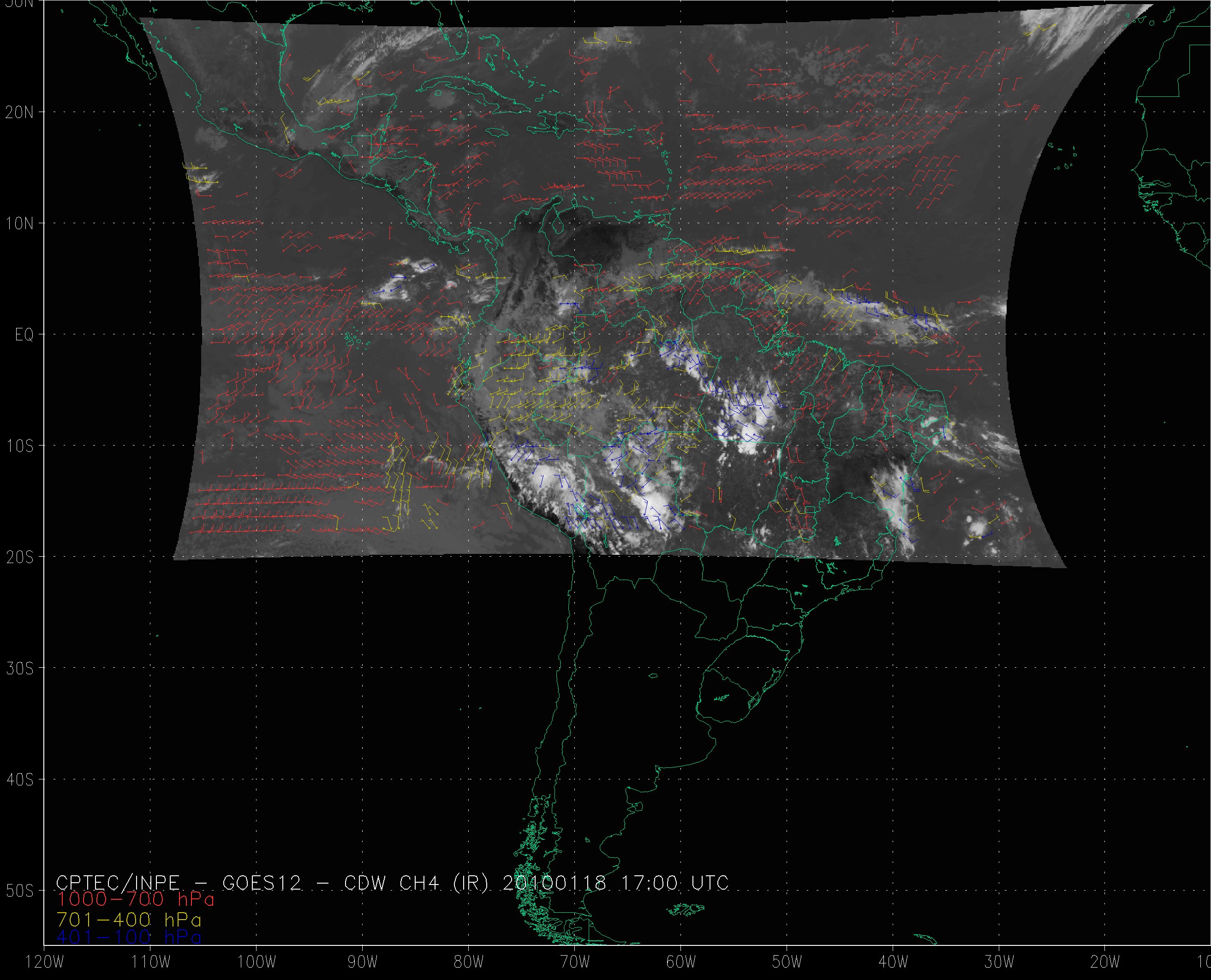Click the 20N latitude axis label
This screenshot has width=1211, height=980.
click(x=20, y=113)
